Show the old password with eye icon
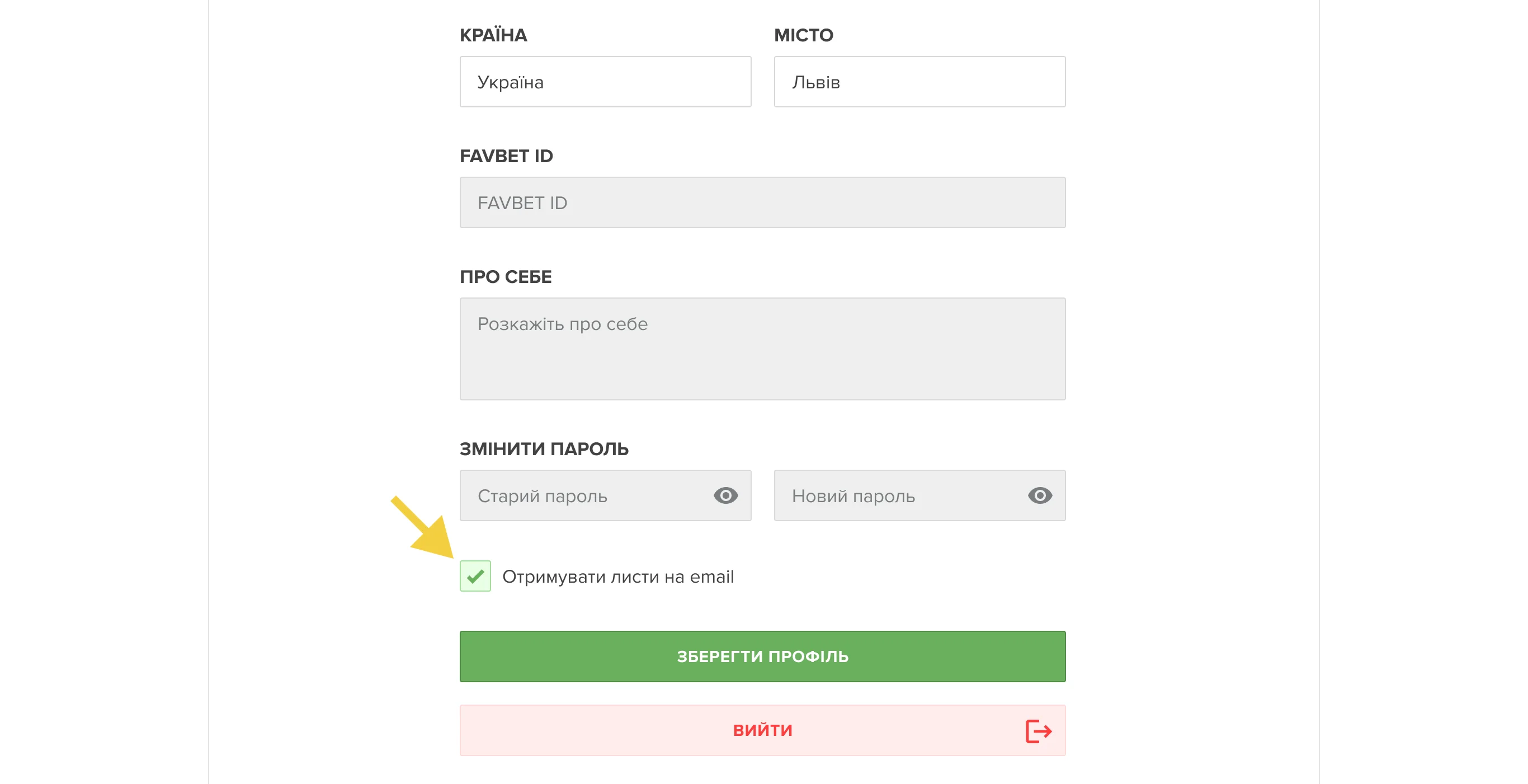Image resolution: width=1528 pixels, height=784 pixels. click(x=725, y=495)
